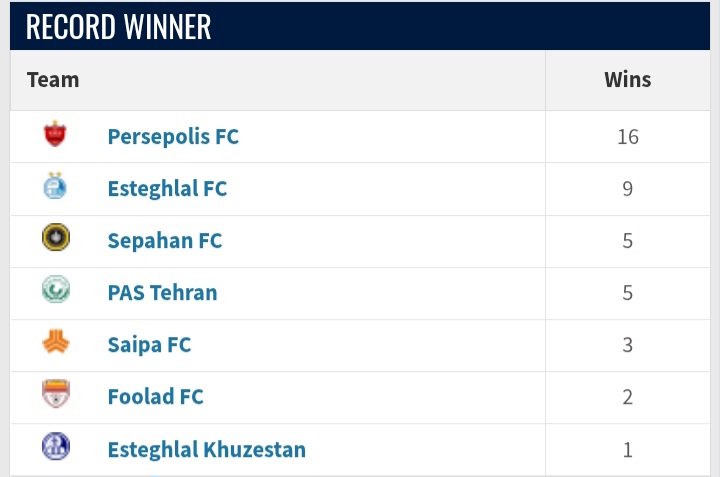Click the PAS Tehran green crest icon
The image size is (720, 477).
pos(56,289)
